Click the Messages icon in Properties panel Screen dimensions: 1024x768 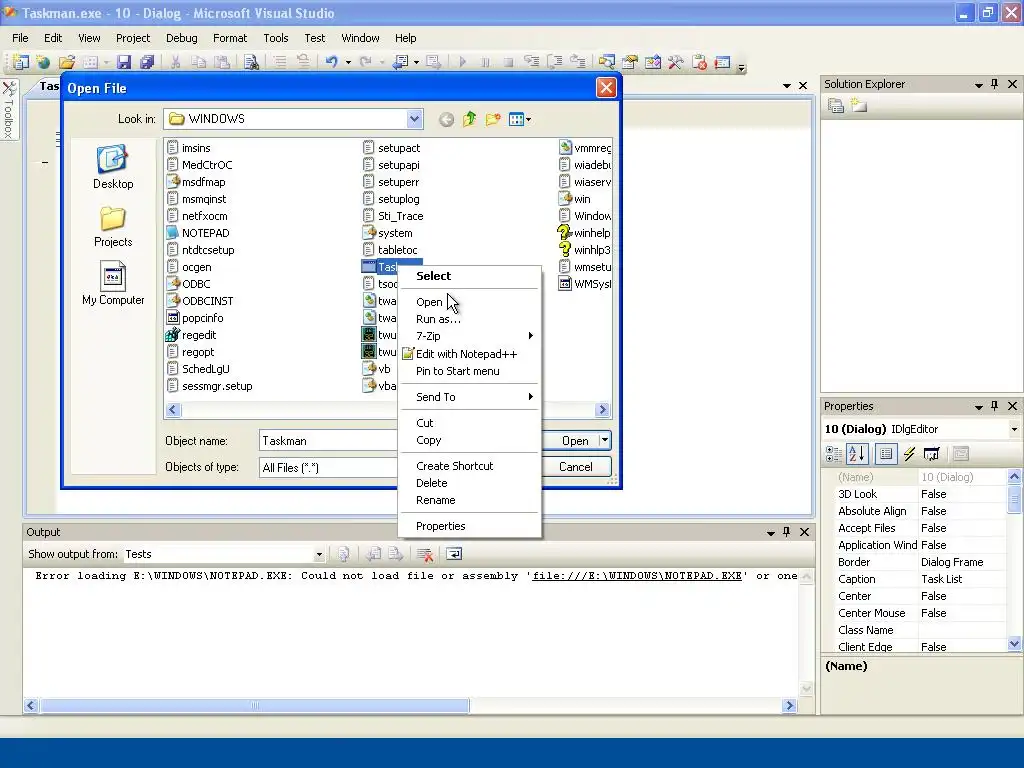pos(932,454)
